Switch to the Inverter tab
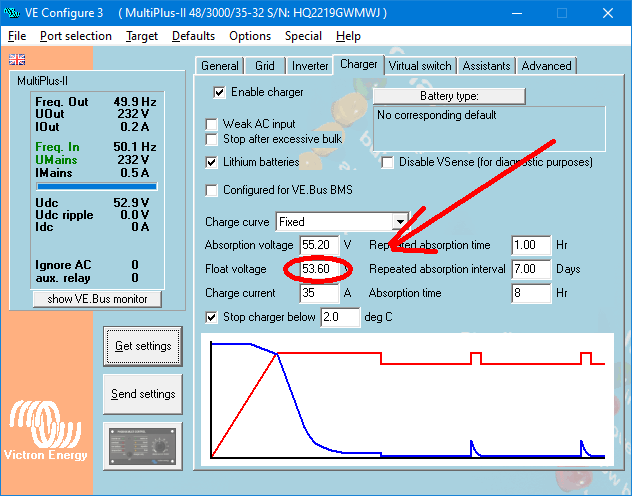 click(309, 66)
